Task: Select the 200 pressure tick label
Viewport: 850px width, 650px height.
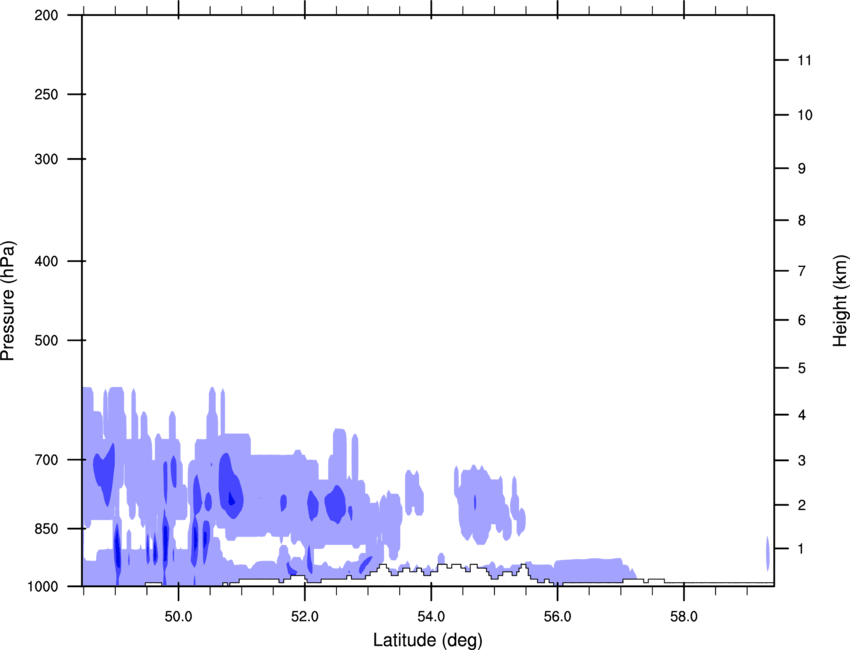Action: [x=46, y=16]
